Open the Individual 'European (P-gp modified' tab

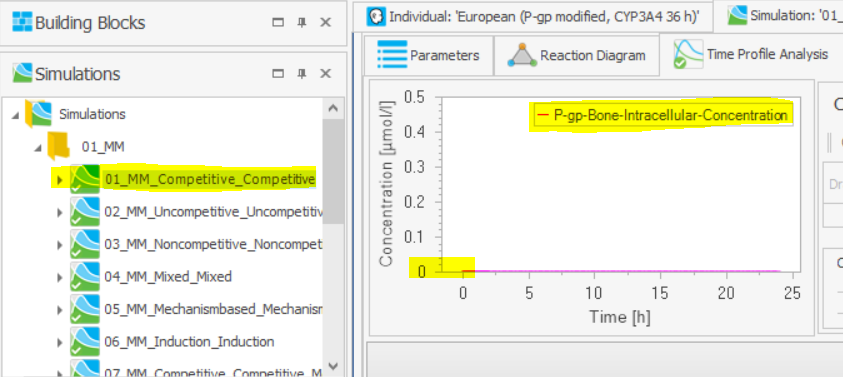(x=533, y=17)
